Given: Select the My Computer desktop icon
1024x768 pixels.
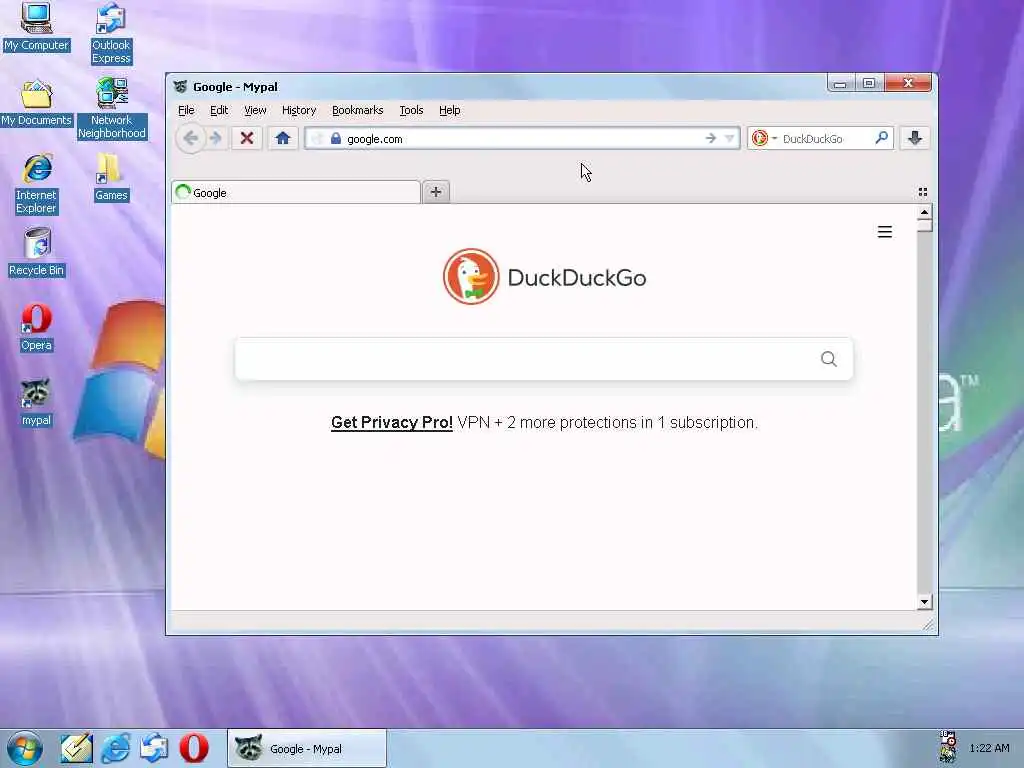Looking at the screenshot, I should click(x=36, y=27).
